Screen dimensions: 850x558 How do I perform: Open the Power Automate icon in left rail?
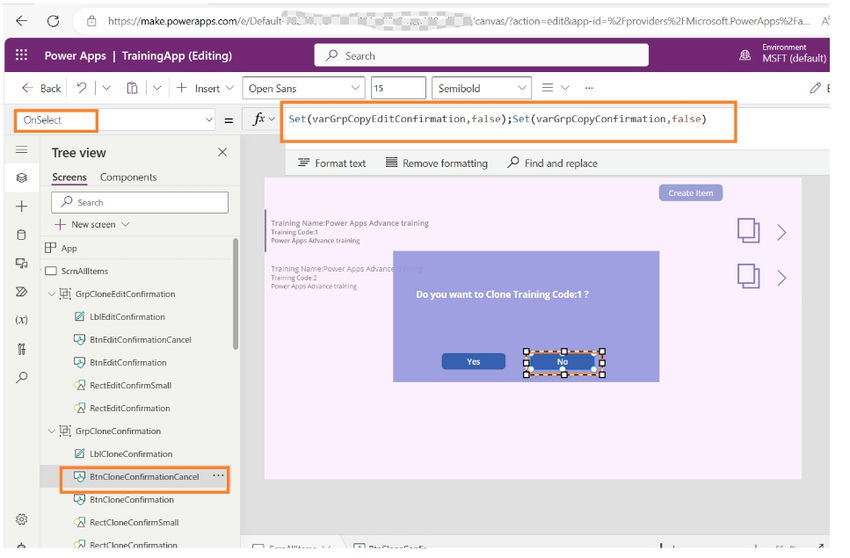click(x=22, y=292)
